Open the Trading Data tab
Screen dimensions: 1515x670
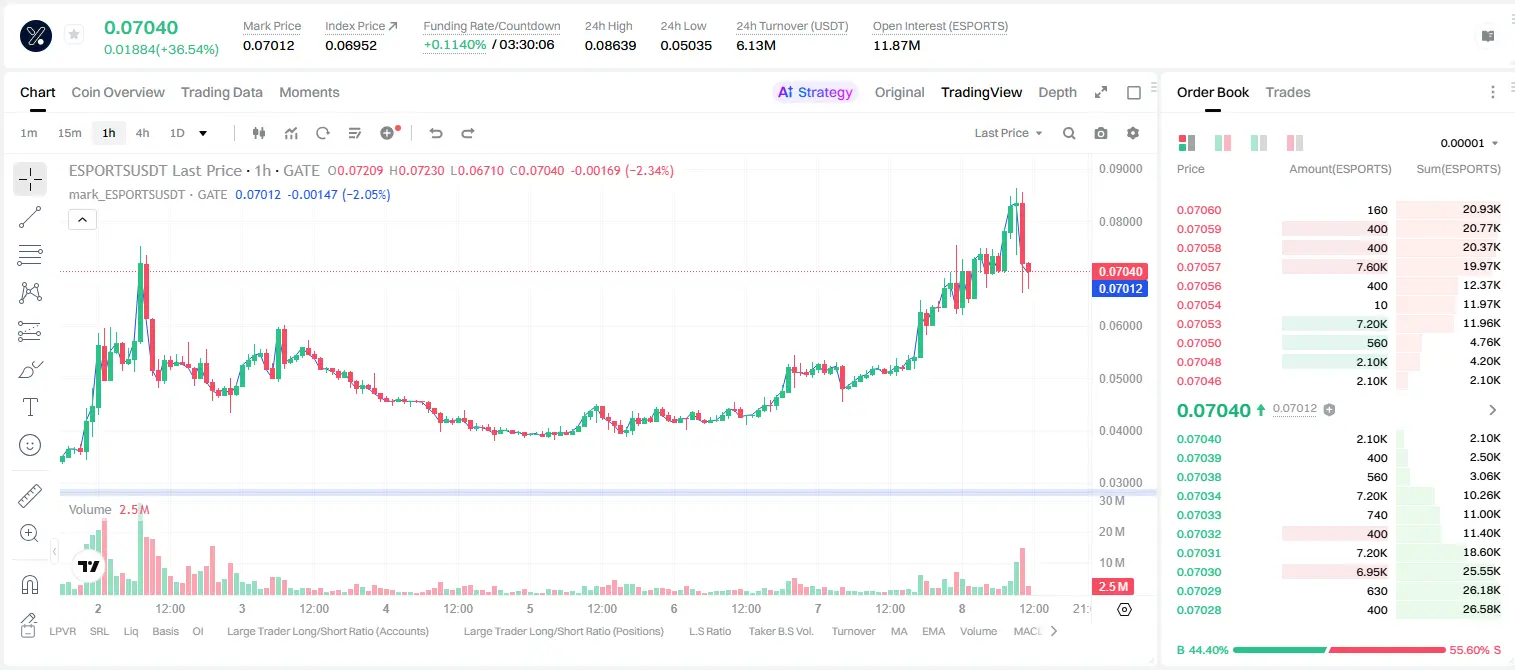pyautogui.click(x=222, y=92)
